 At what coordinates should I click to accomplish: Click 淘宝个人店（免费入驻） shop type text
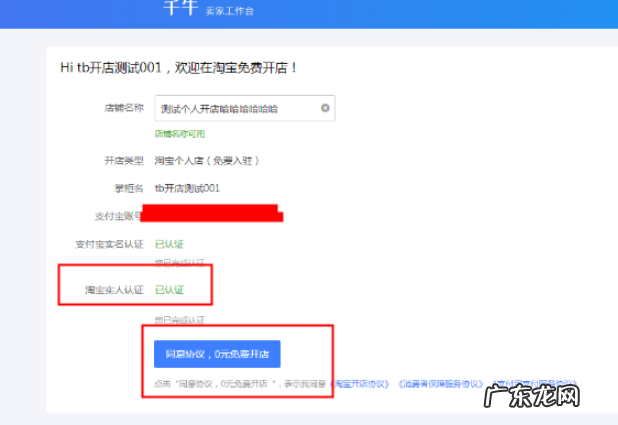coord(207,160)
